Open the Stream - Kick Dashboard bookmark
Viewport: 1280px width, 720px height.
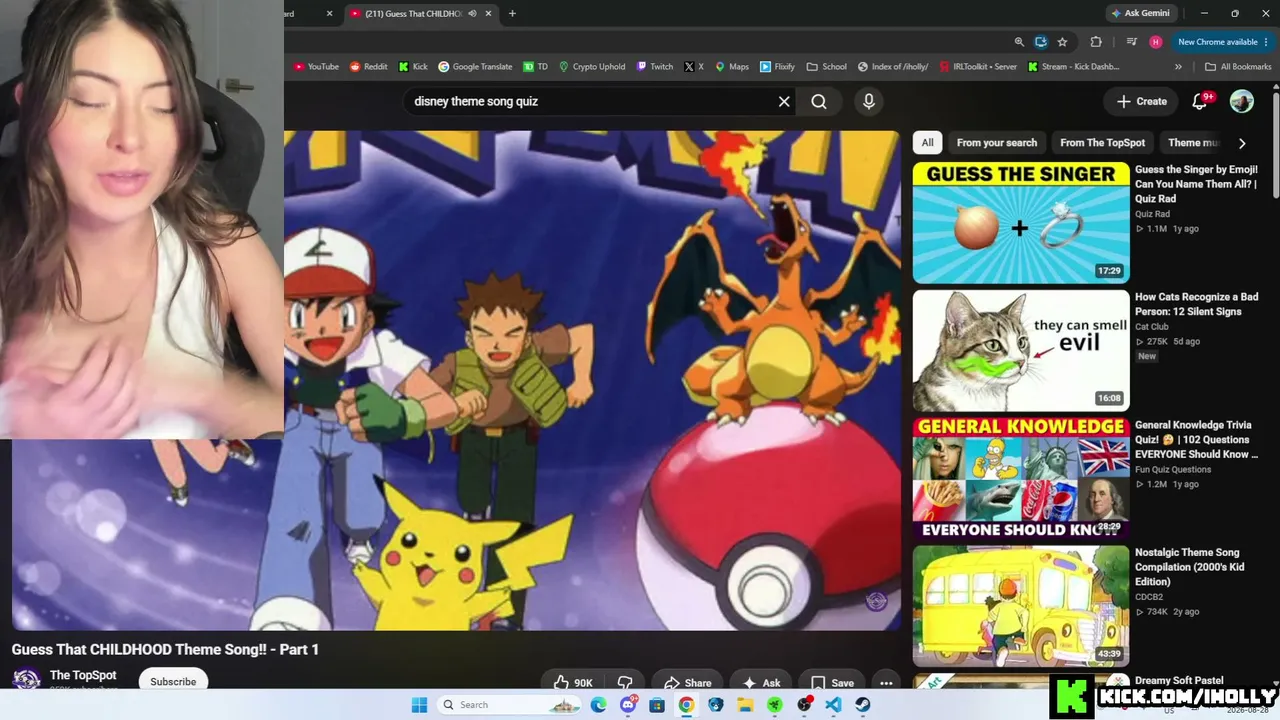pyautogui.click(x=1073, y=67)
